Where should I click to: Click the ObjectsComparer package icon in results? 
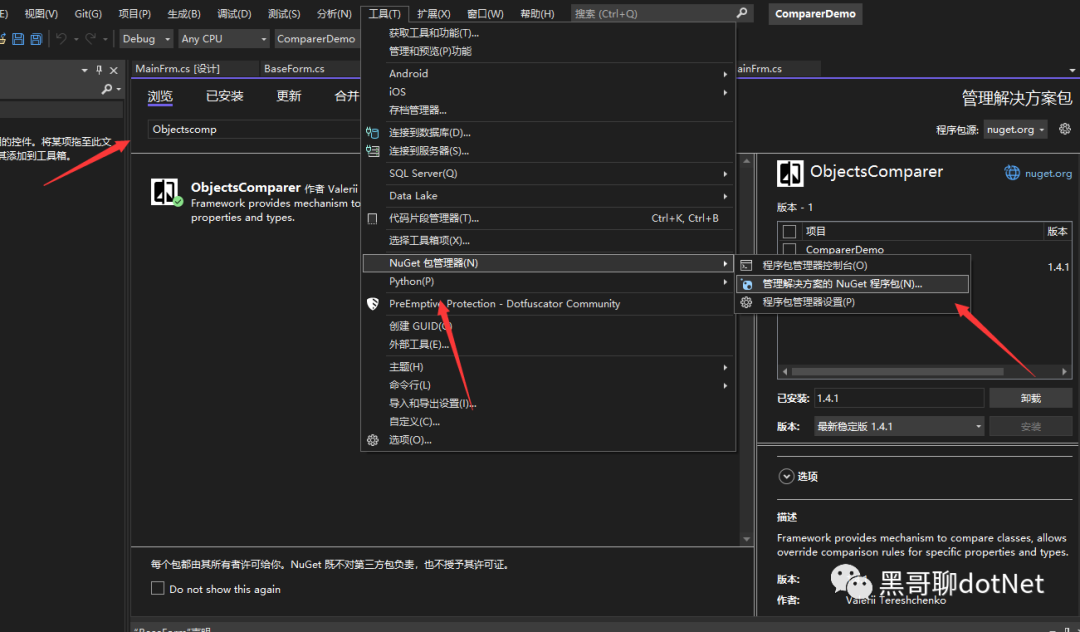(x=165, y=191)
